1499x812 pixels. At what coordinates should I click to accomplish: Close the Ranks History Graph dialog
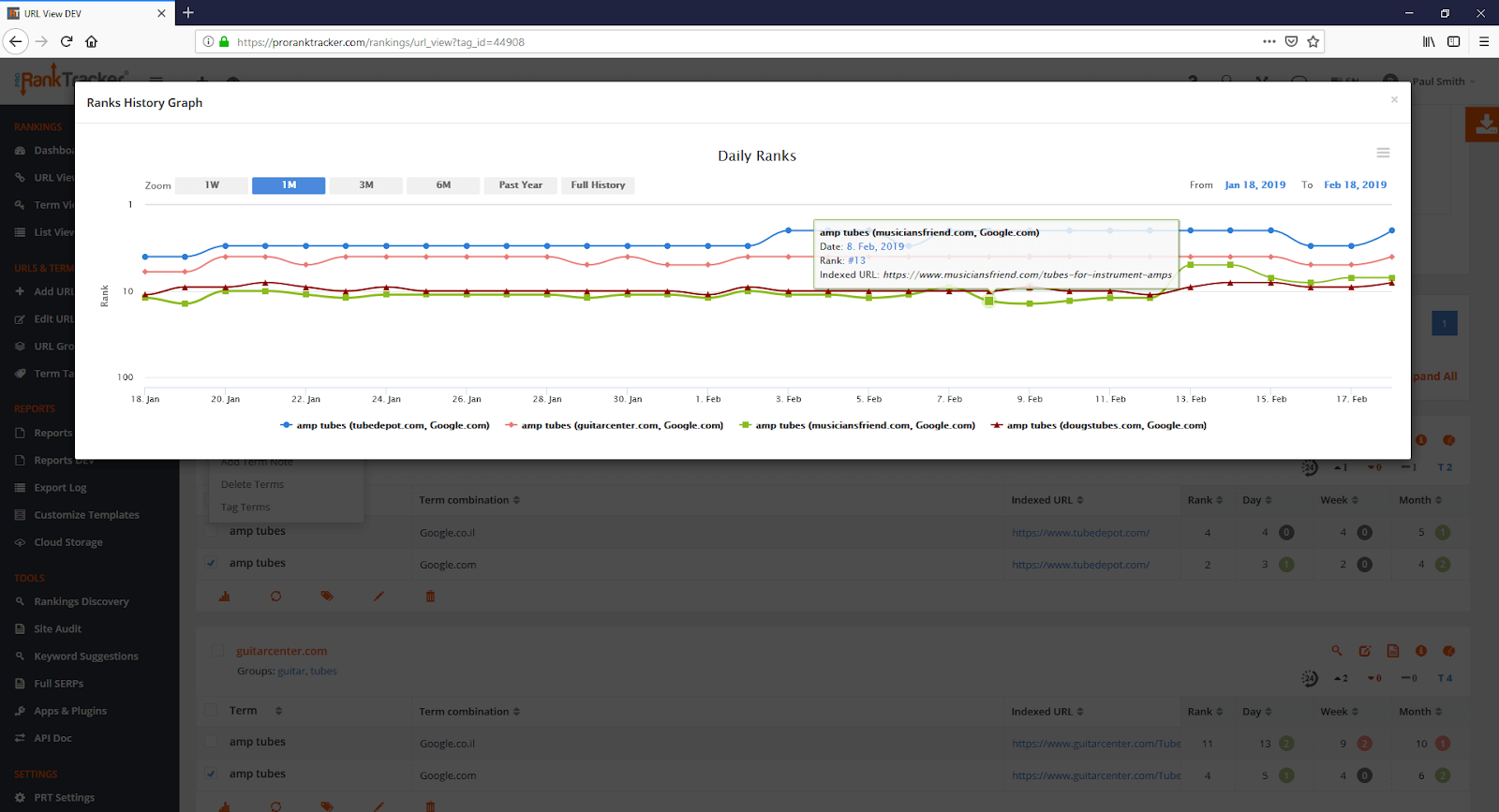[1394, 99]
